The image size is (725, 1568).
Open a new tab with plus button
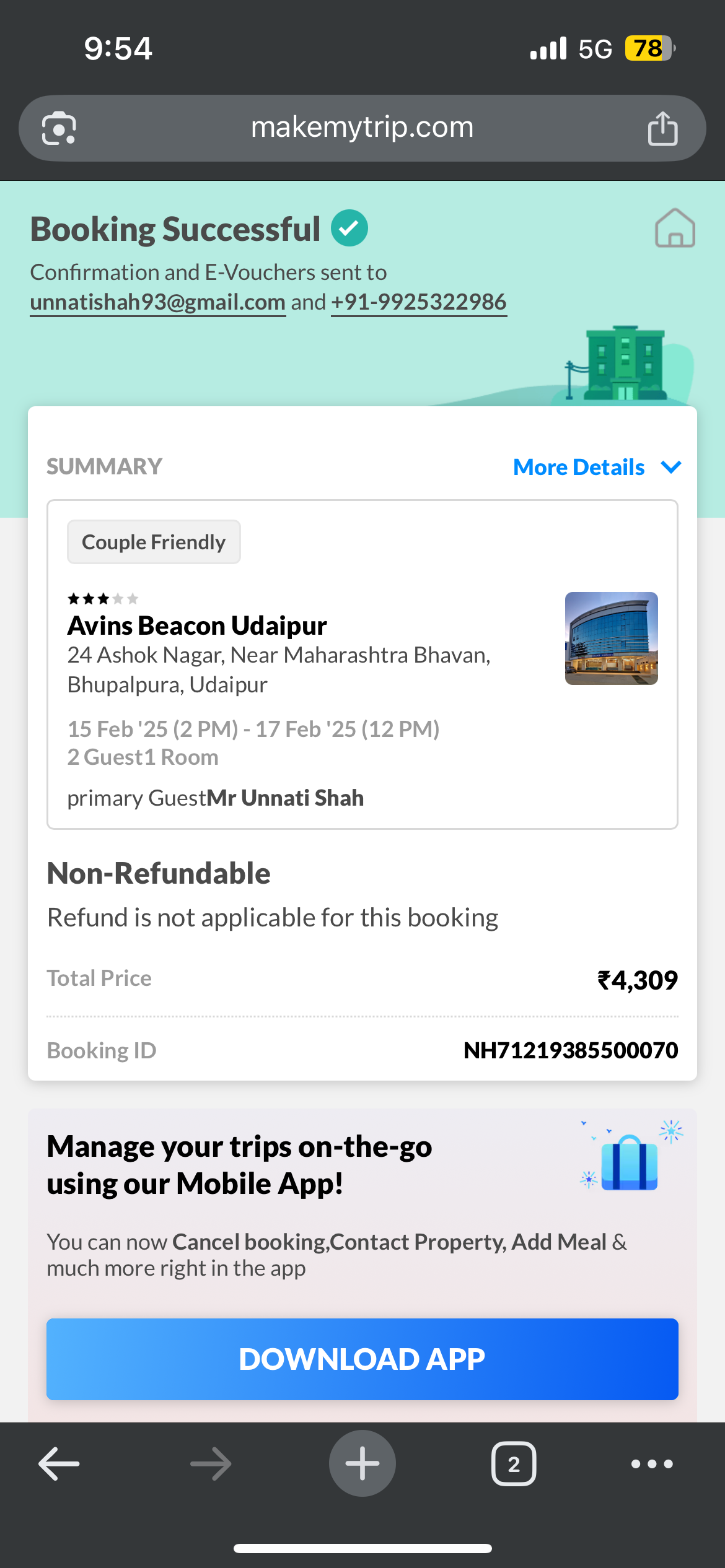coord(362,1463)
